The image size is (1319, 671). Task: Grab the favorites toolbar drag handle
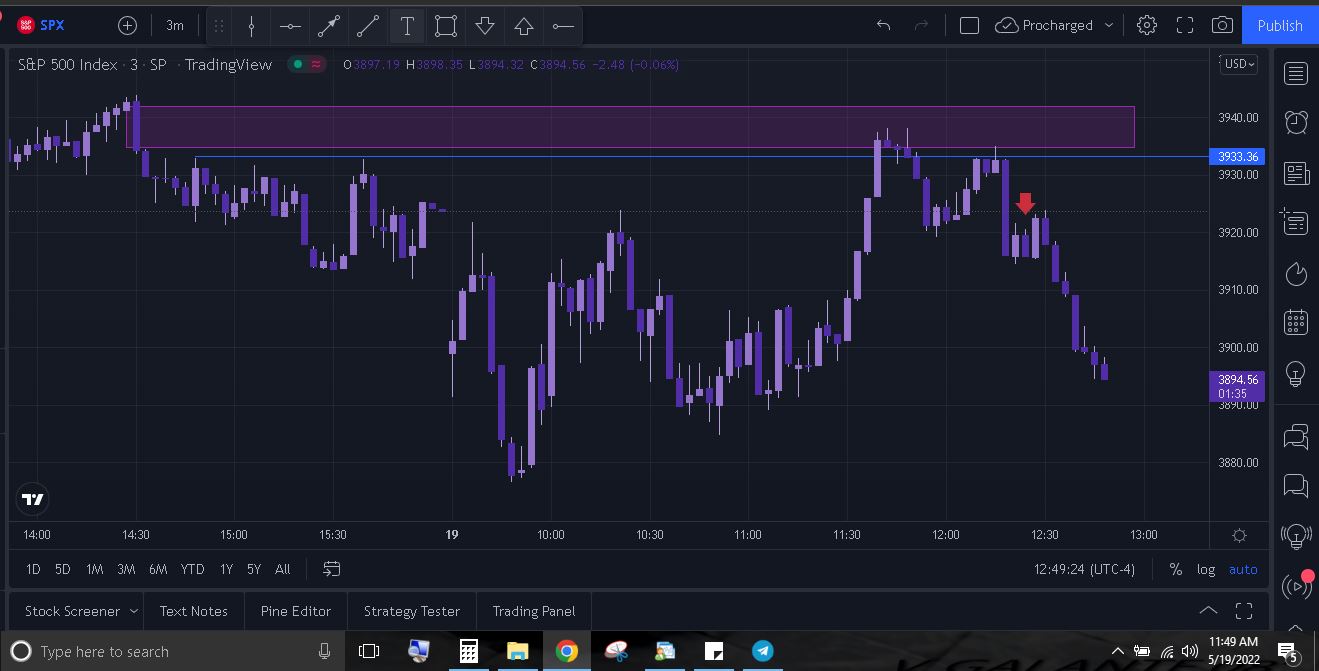click(219, 26)
